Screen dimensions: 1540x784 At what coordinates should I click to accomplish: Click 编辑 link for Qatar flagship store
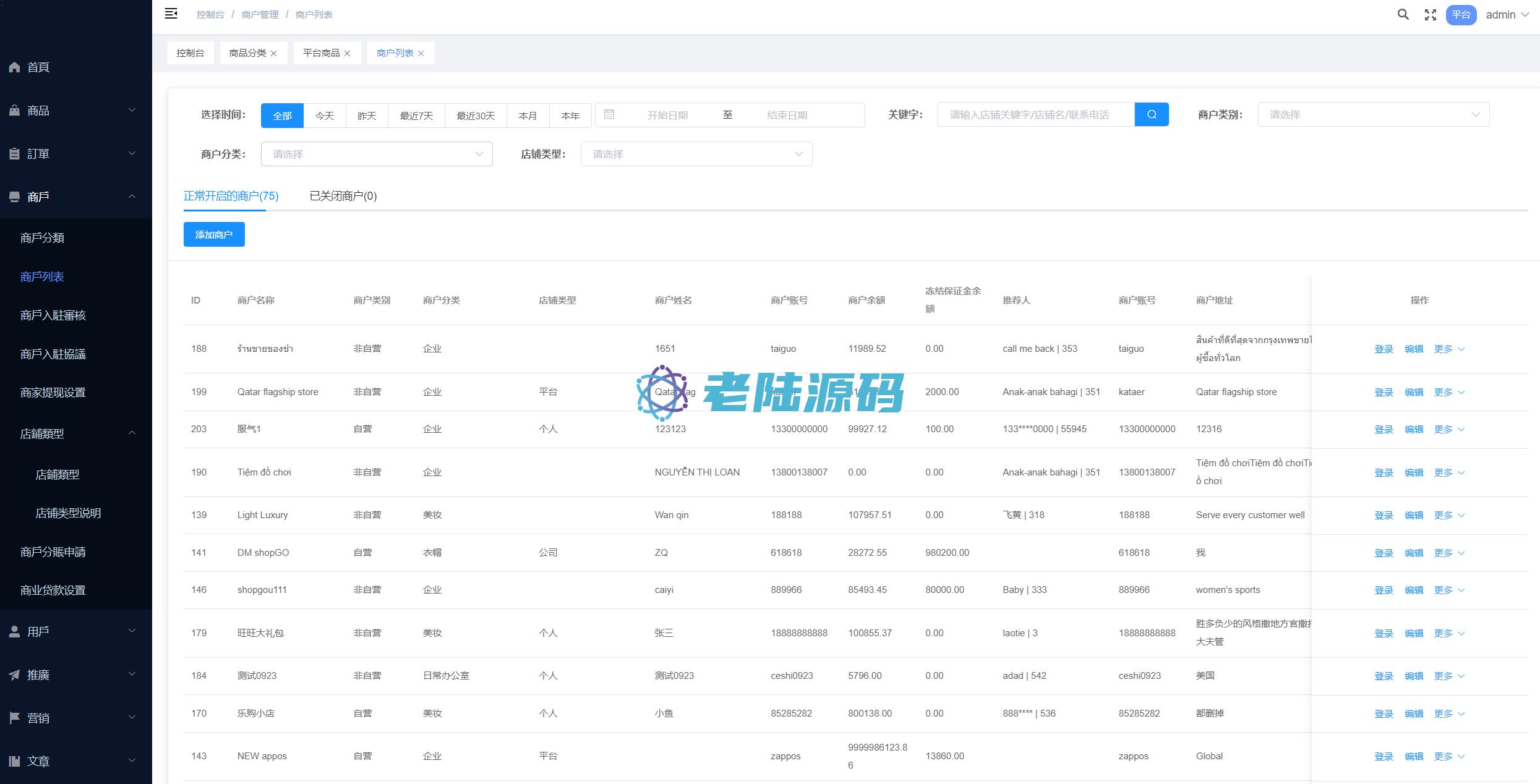click(1414, 393)
